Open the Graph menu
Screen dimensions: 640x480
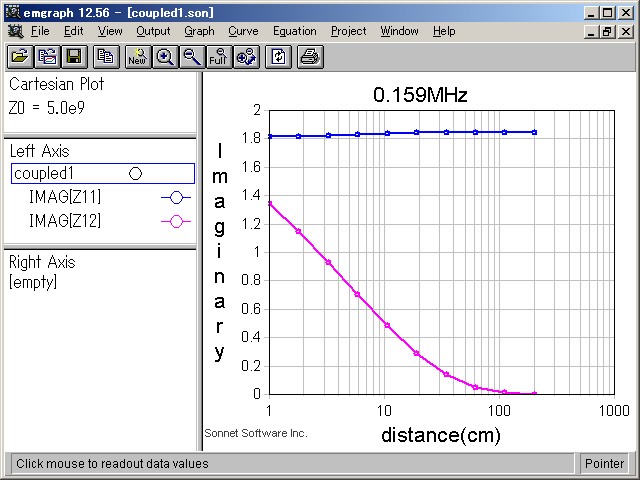[199, 31]
